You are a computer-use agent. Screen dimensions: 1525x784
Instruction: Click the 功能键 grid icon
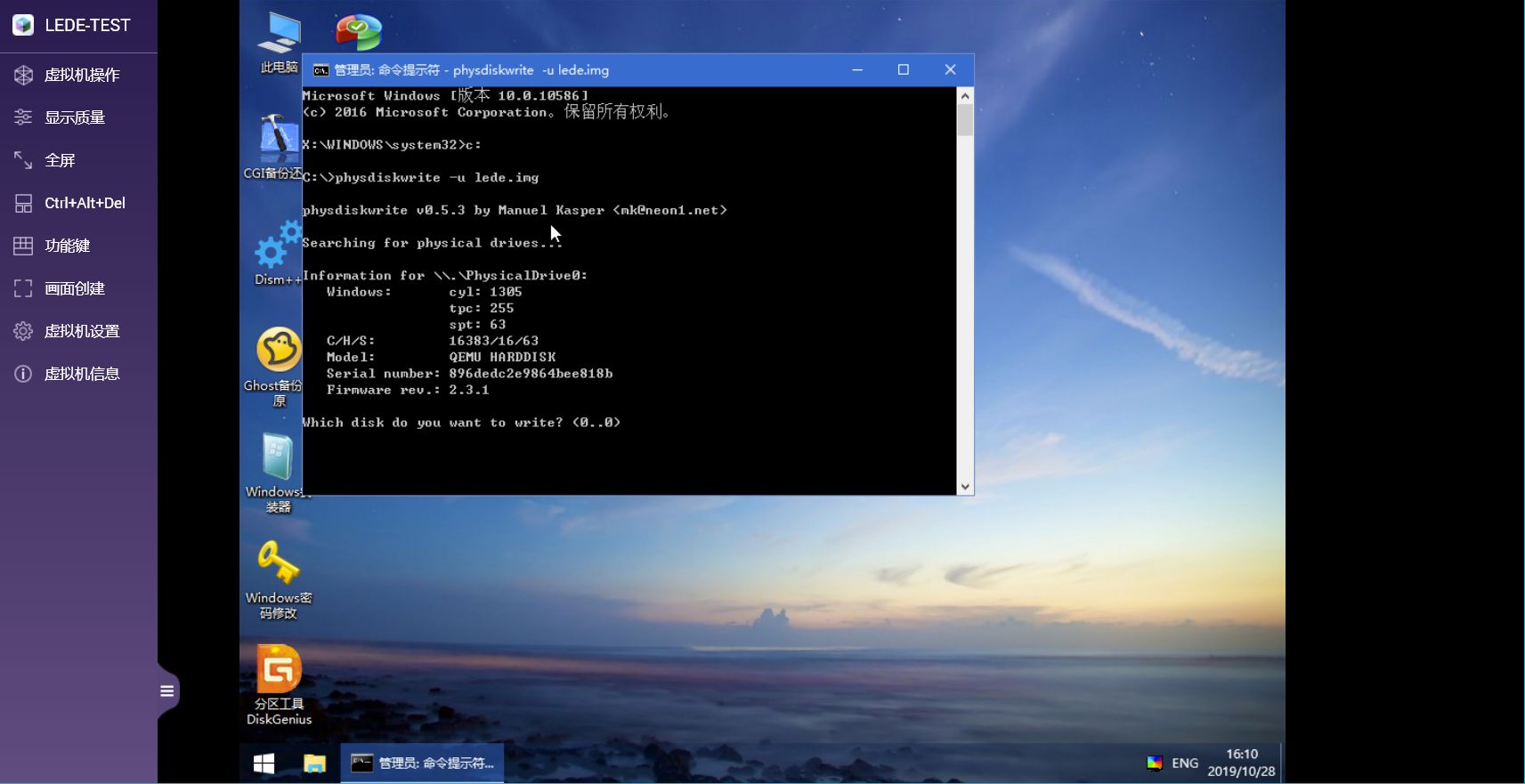click(23, 246)
